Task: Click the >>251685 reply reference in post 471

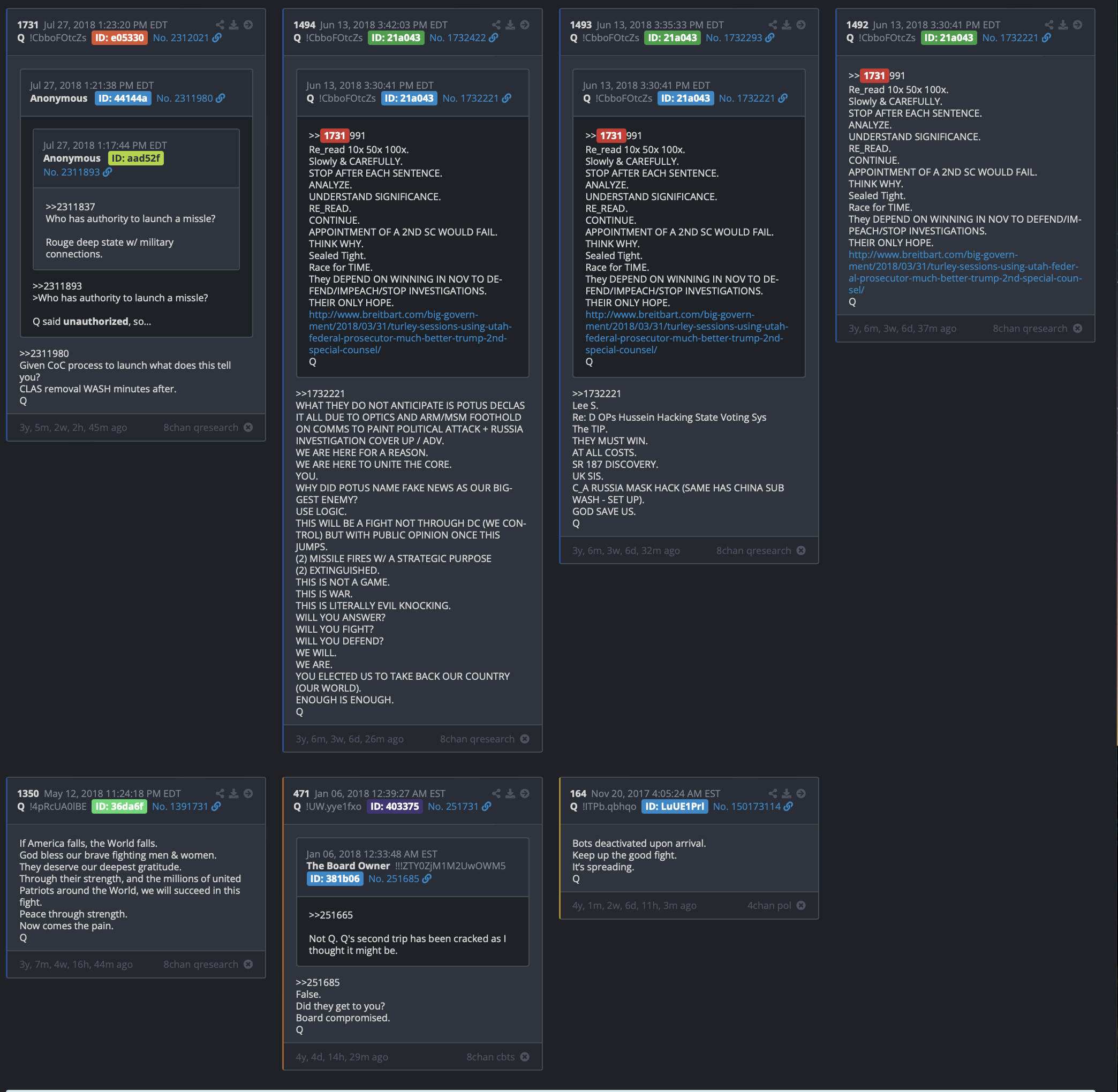Action: tap(318, 982)
